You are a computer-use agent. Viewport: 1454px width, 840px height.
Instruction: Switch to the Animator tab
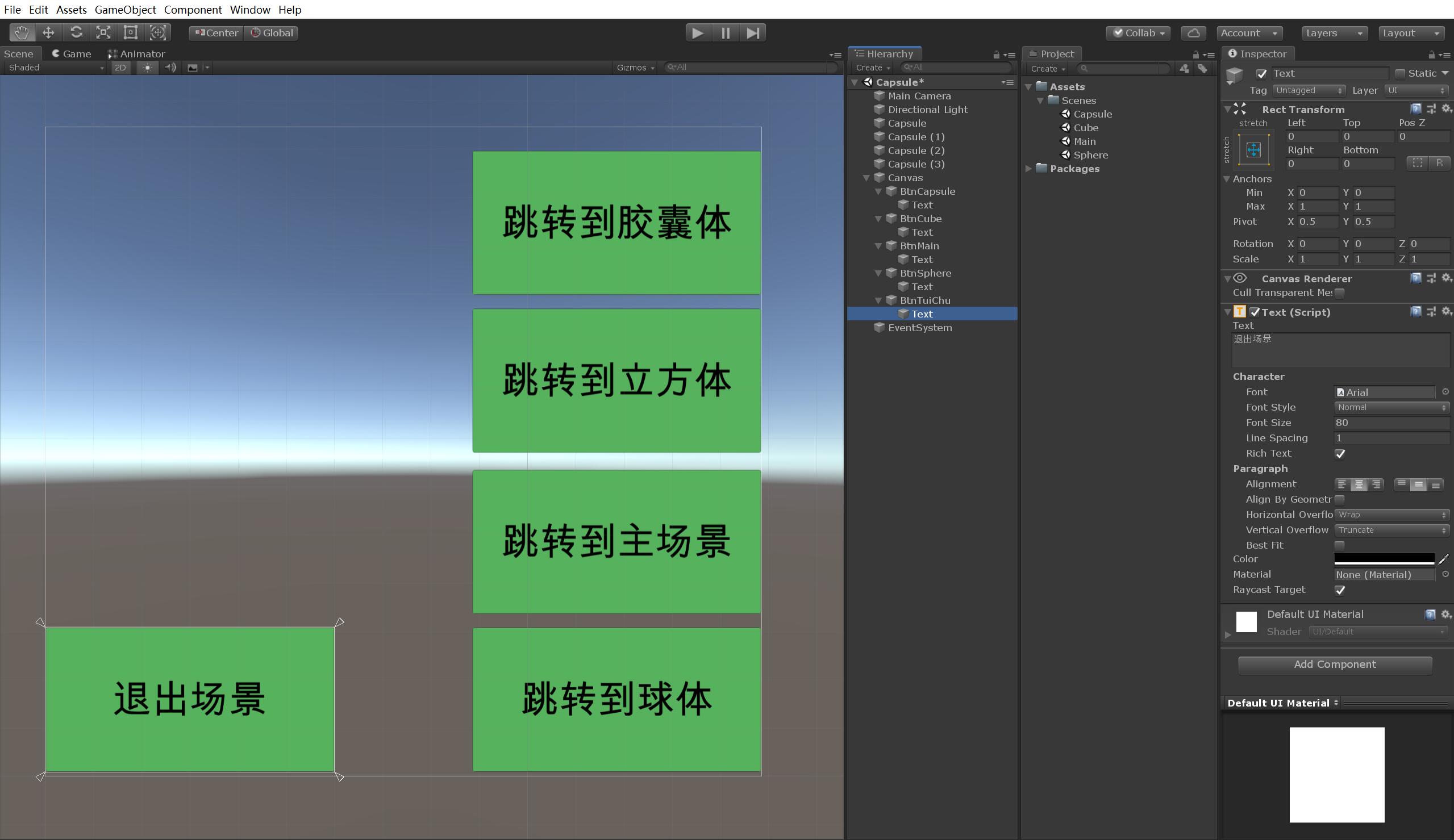(x=137, y=53)
